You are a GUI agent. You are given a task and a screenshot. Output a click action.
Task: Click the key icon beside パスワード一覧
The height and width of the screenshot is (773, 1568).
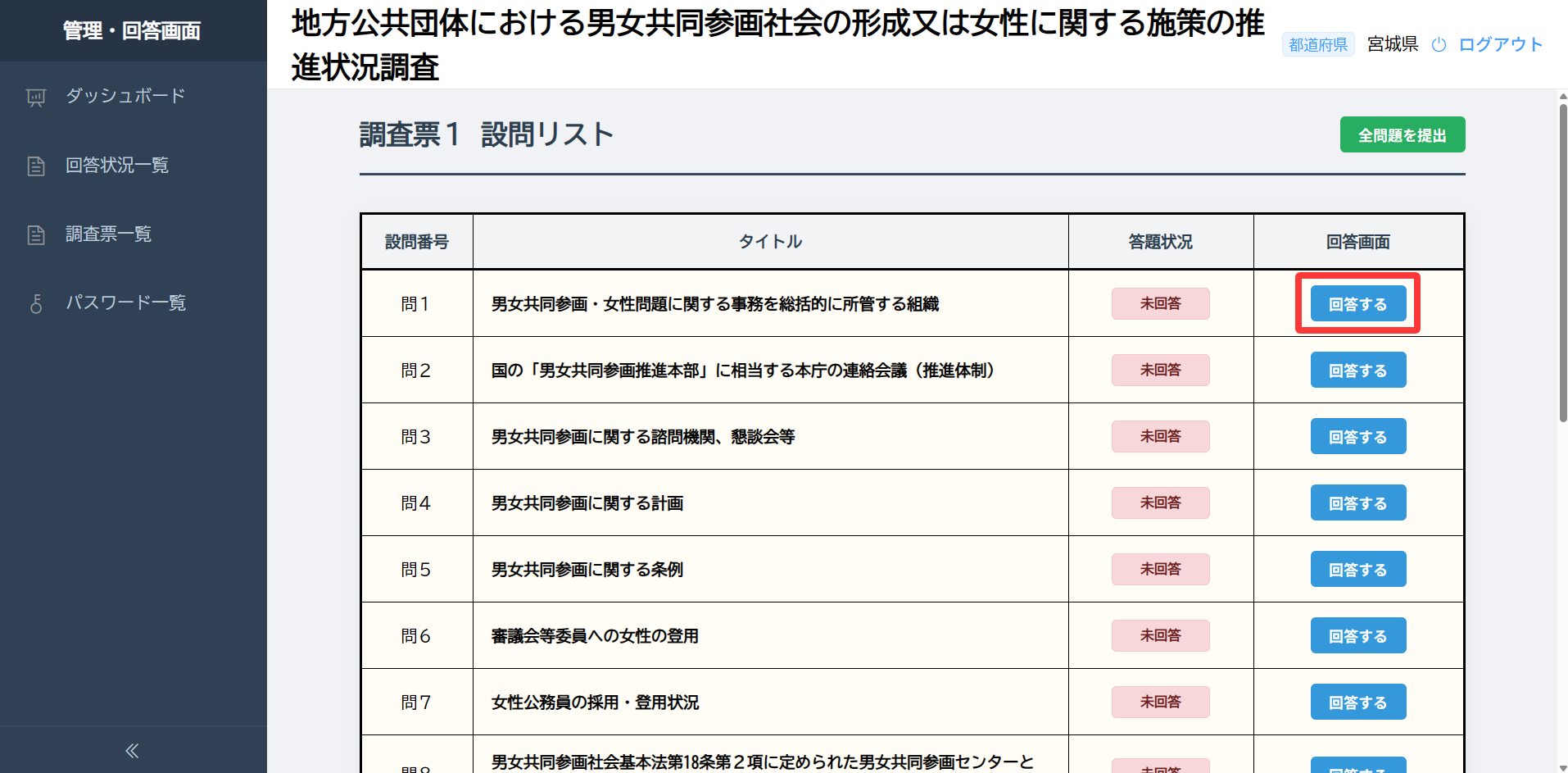(x=36, y=304)
